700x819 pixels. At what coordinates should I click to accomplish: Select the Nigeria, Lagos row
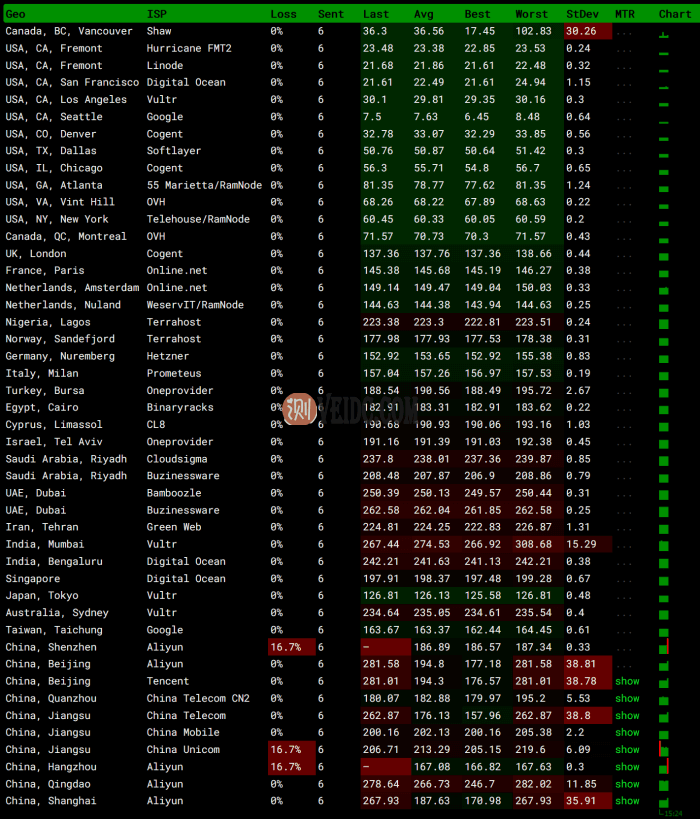(x=350, y=322)
